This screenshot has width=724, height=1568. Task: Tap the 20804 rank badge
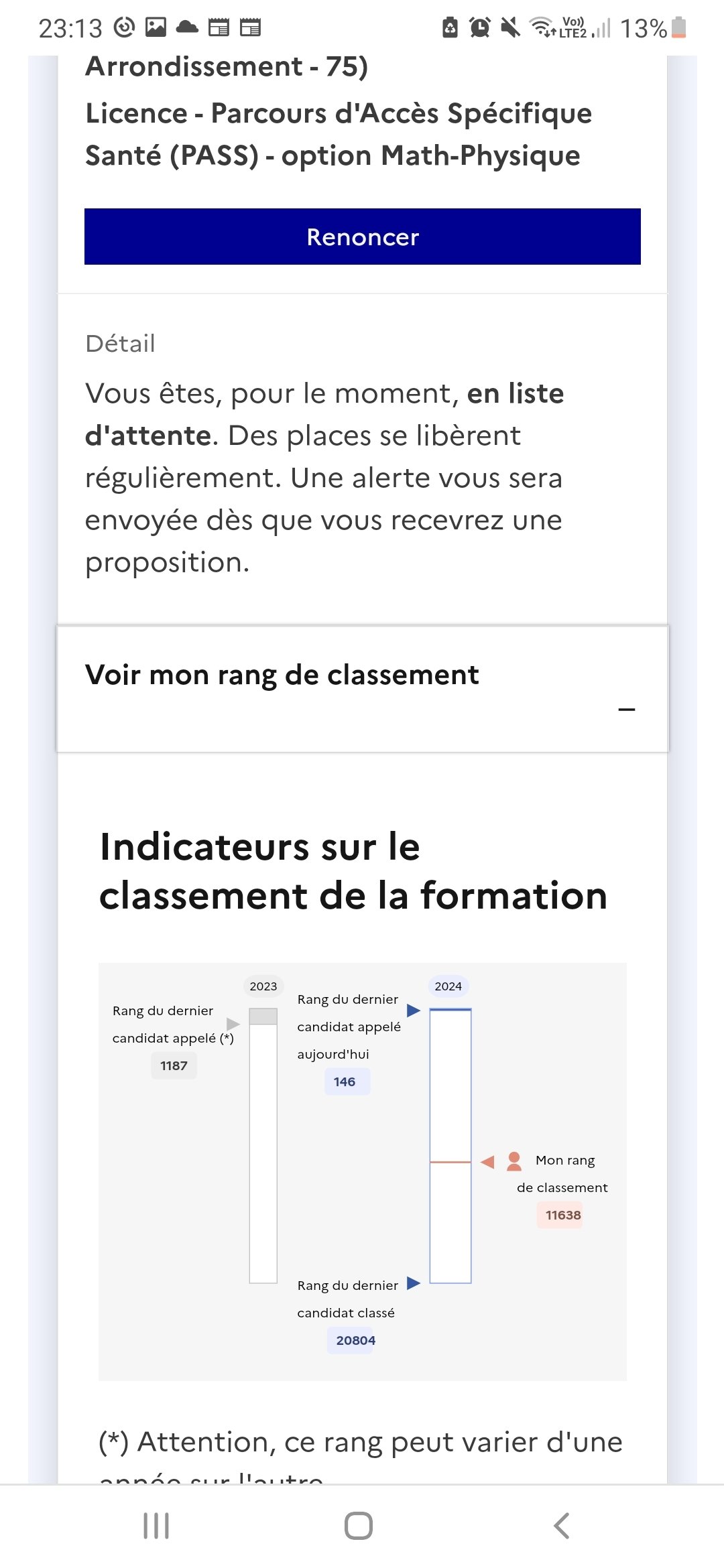coord(355,1340)
